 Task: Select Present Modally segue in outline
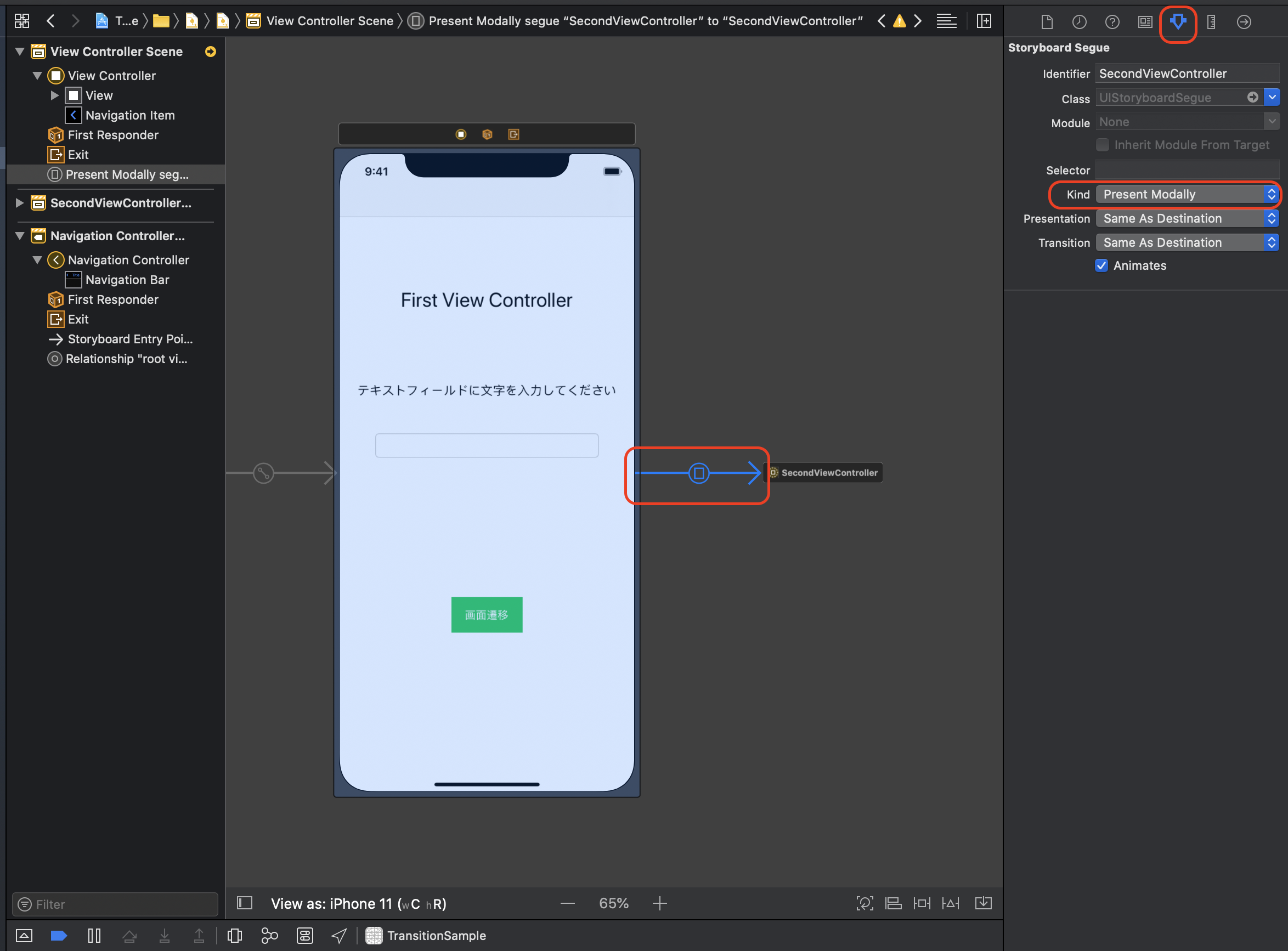point(127,174)
